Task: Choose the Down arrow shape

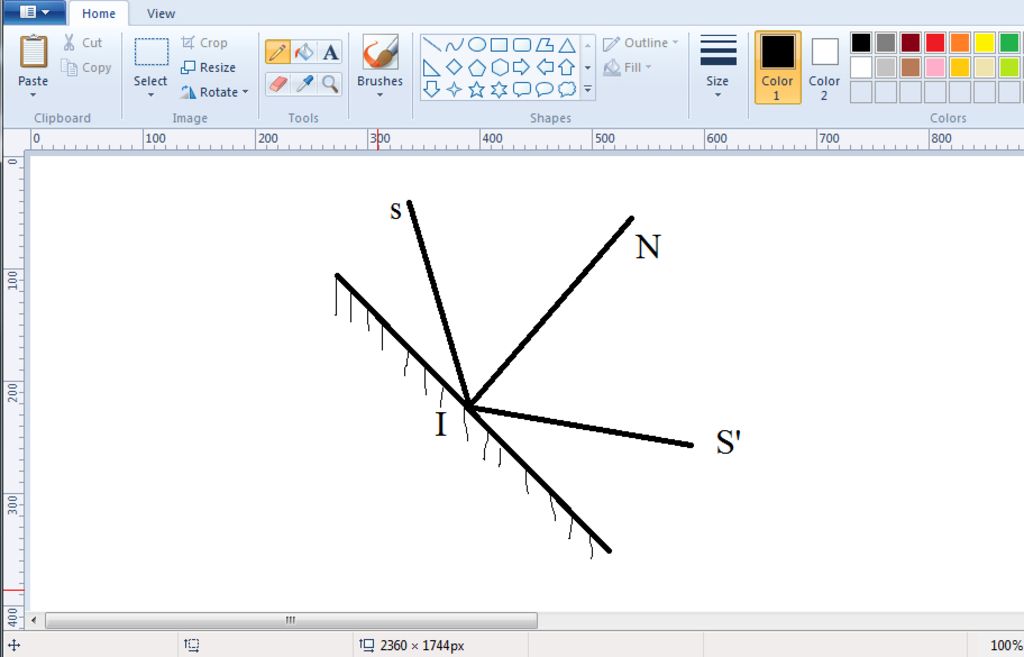Action: 432,89
